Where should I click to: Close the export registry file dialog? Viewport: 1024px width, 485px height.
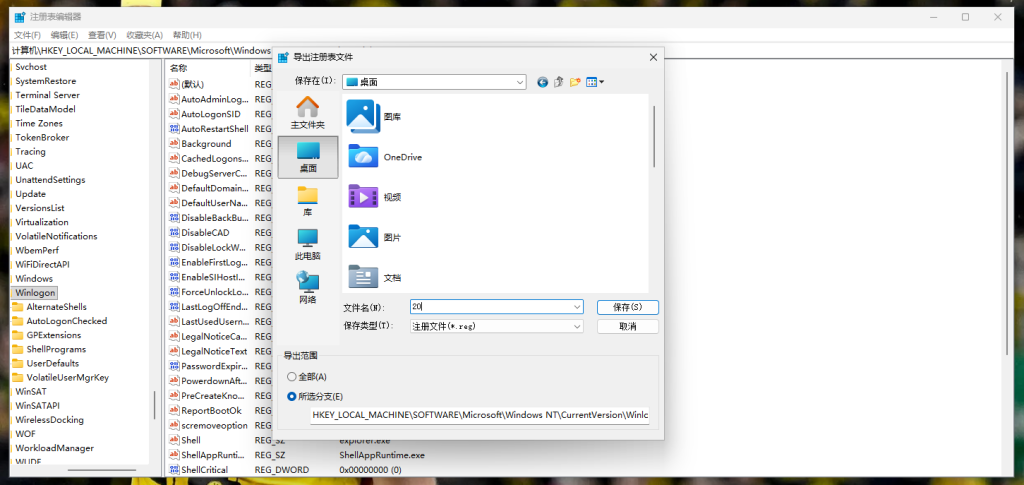tap(653, 57)
